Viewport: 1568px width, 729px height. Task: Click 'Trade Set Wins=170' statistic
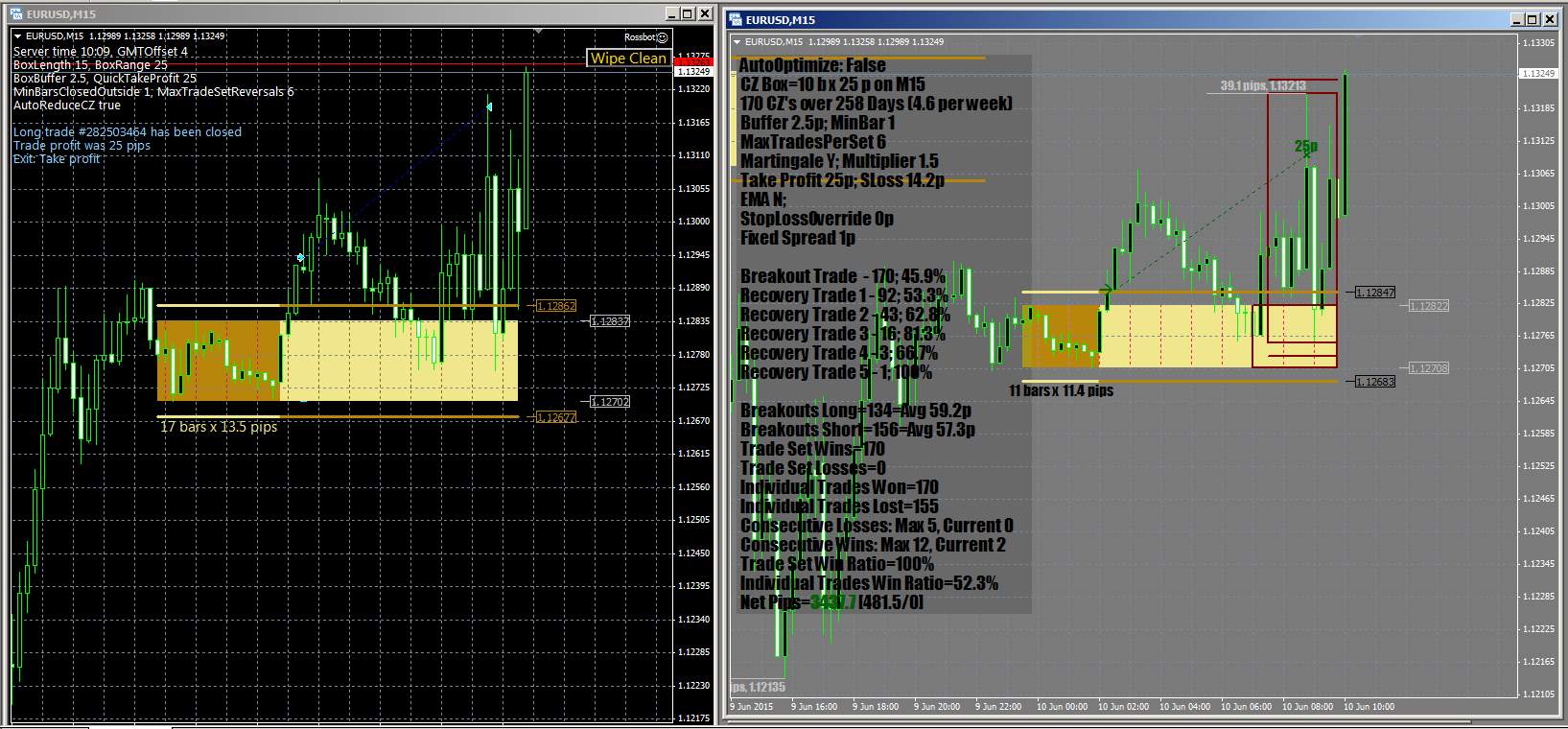(x=812, y=449)
